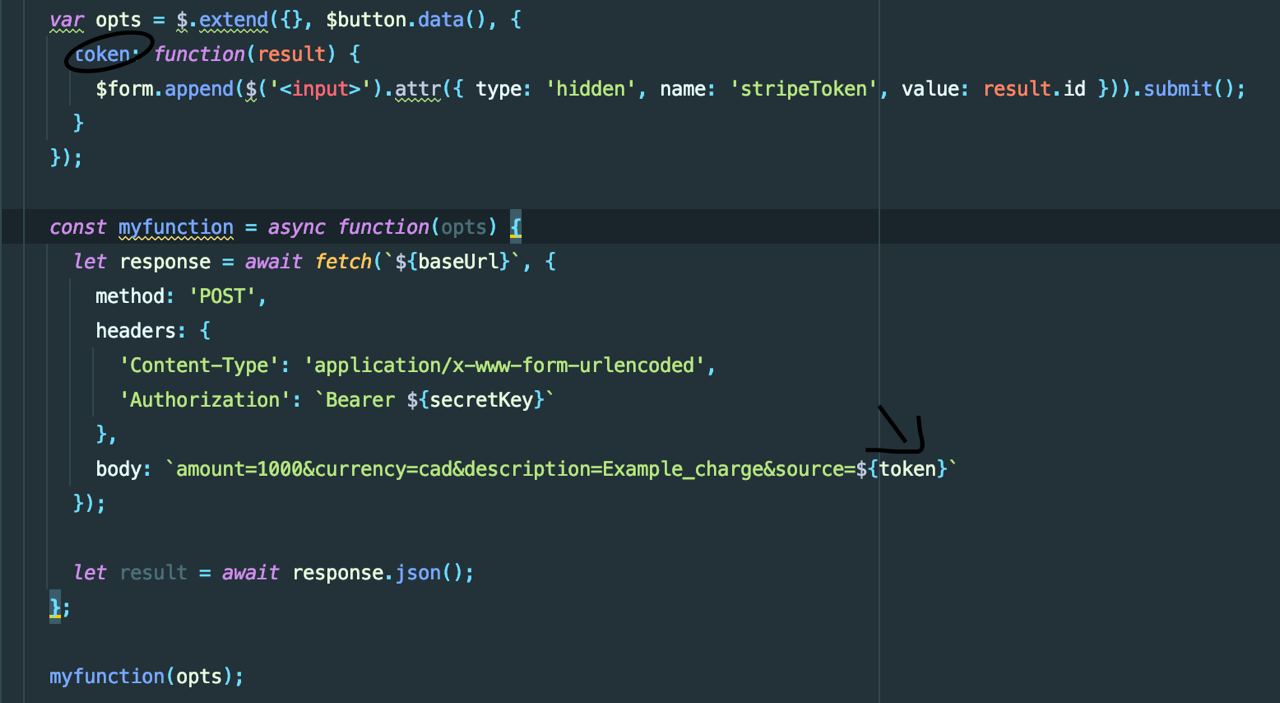
Task: Click the 'submit' method call
Action: [1178, 88]
